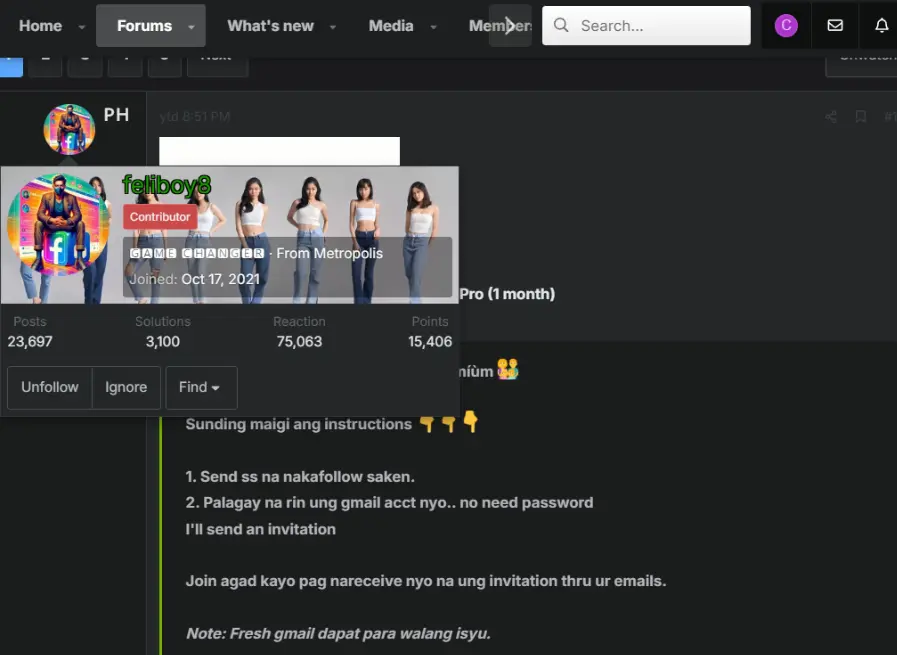Click the 'Join agad kayo' sentence

coord(426,581)
